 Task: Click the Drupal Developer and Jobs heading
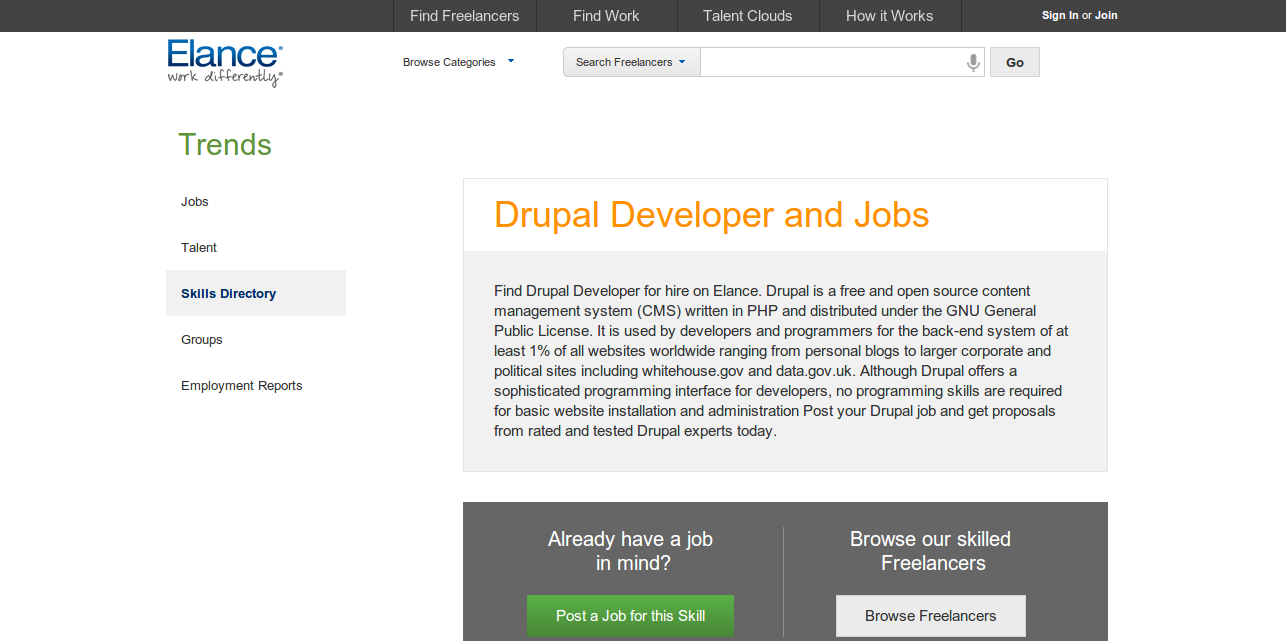coord(711,215)
